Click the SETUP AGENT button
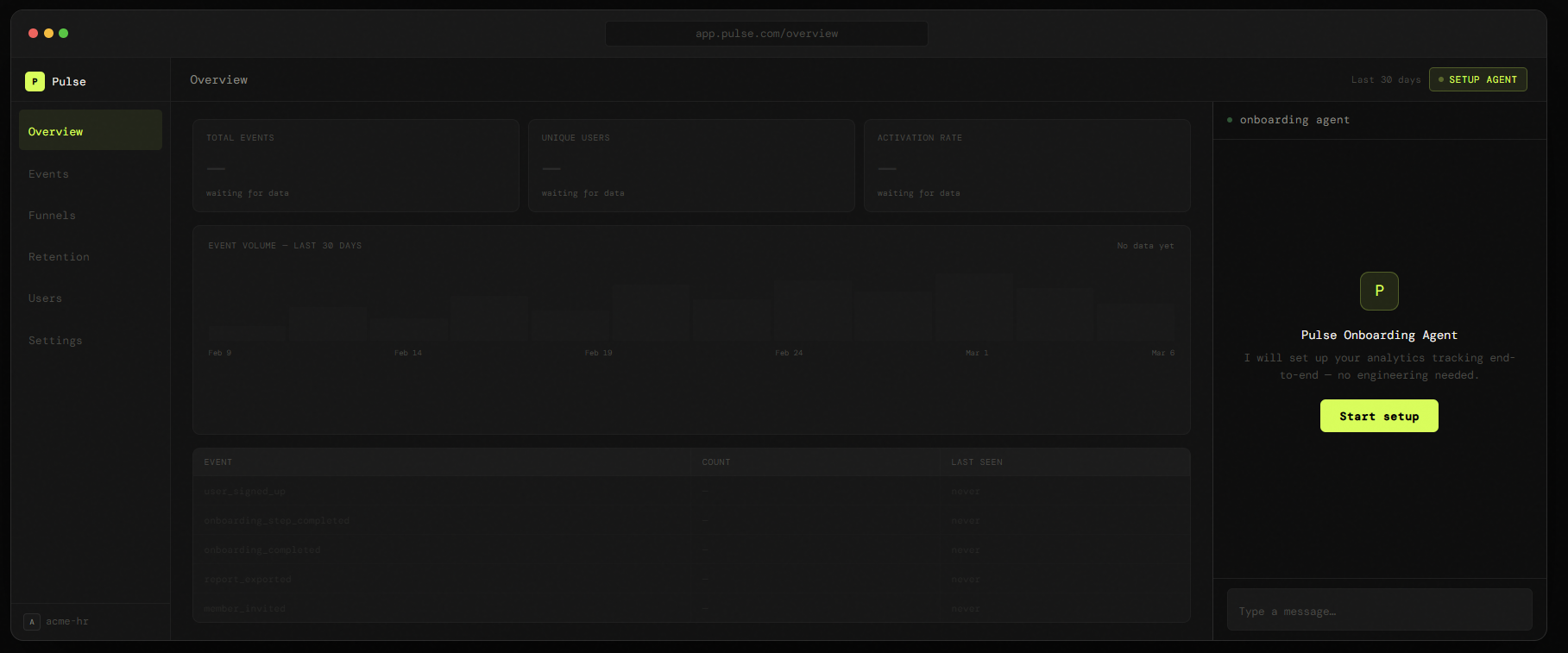 1478,79
